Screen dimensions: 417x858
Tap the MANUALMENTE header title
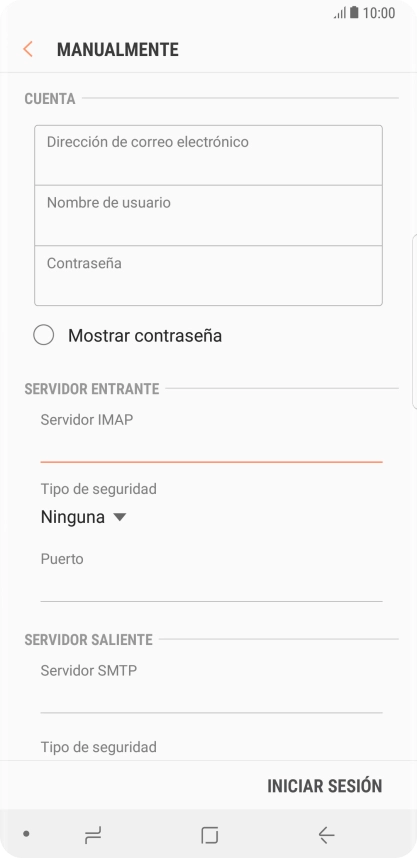(x=118, y=49)
